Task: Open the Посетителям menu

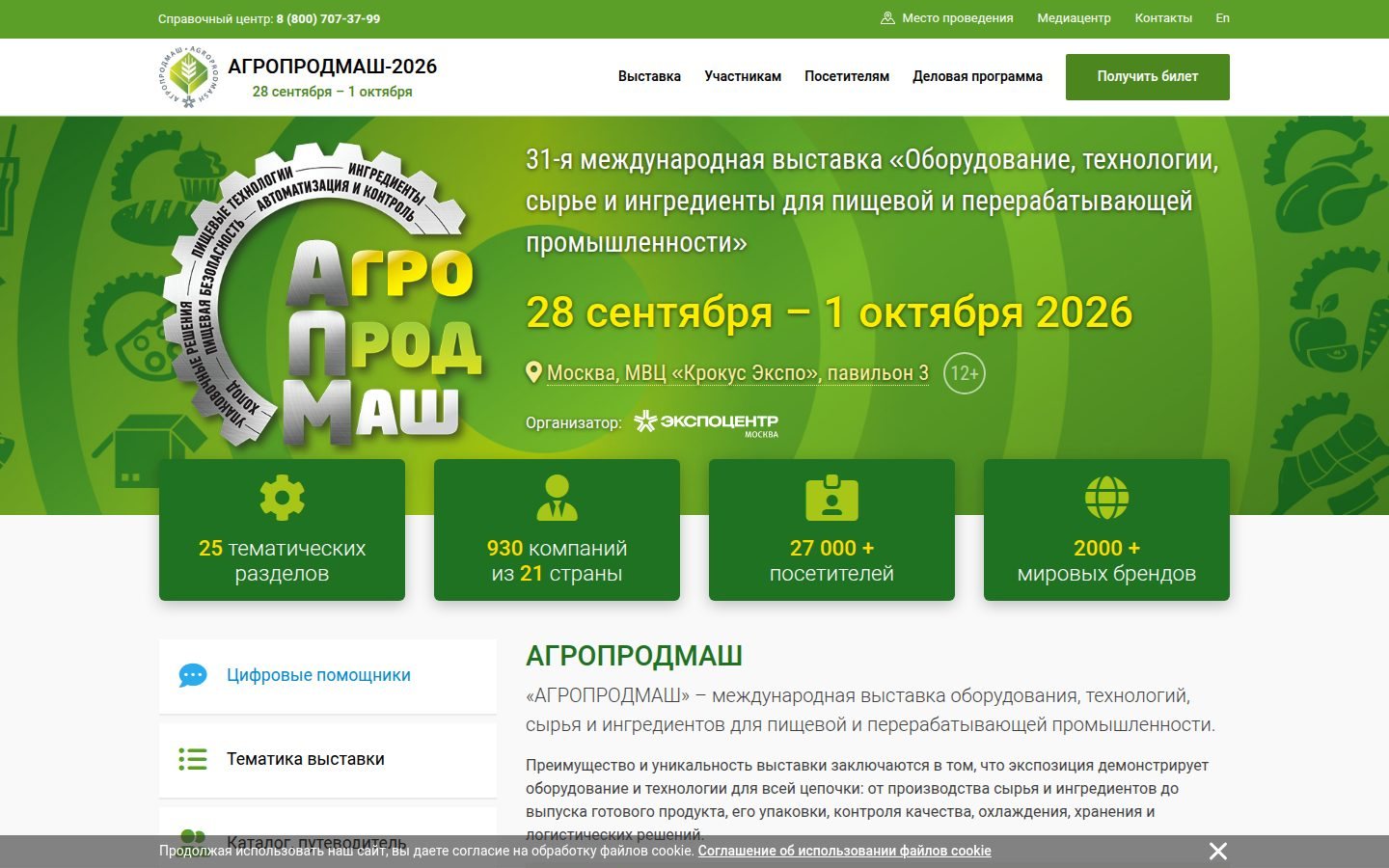Action: pyautogui.click(x=847, y=76)
